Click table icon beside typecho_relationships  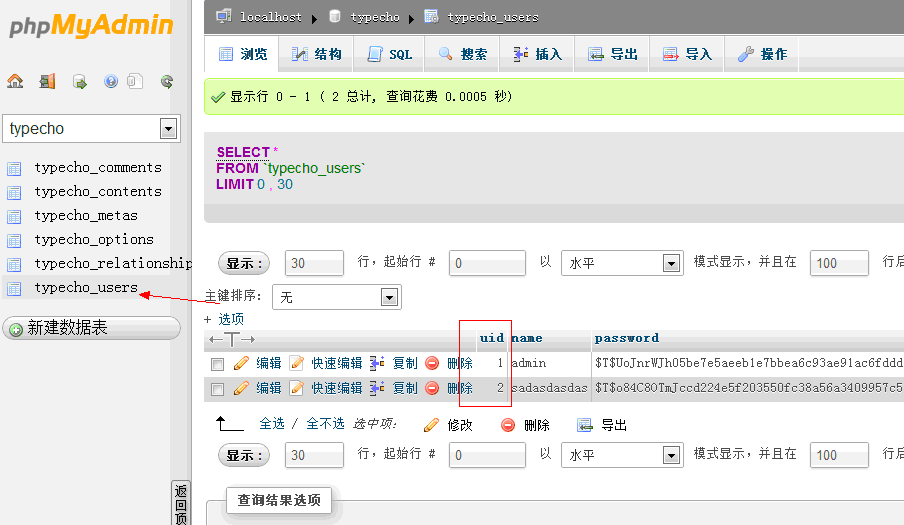coord(14,265)
